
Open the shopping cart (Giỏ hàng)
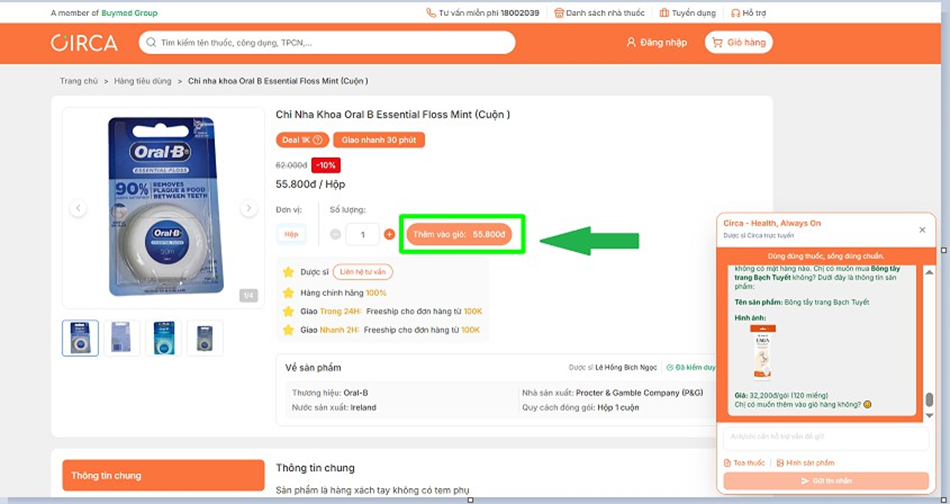point(738,43)
